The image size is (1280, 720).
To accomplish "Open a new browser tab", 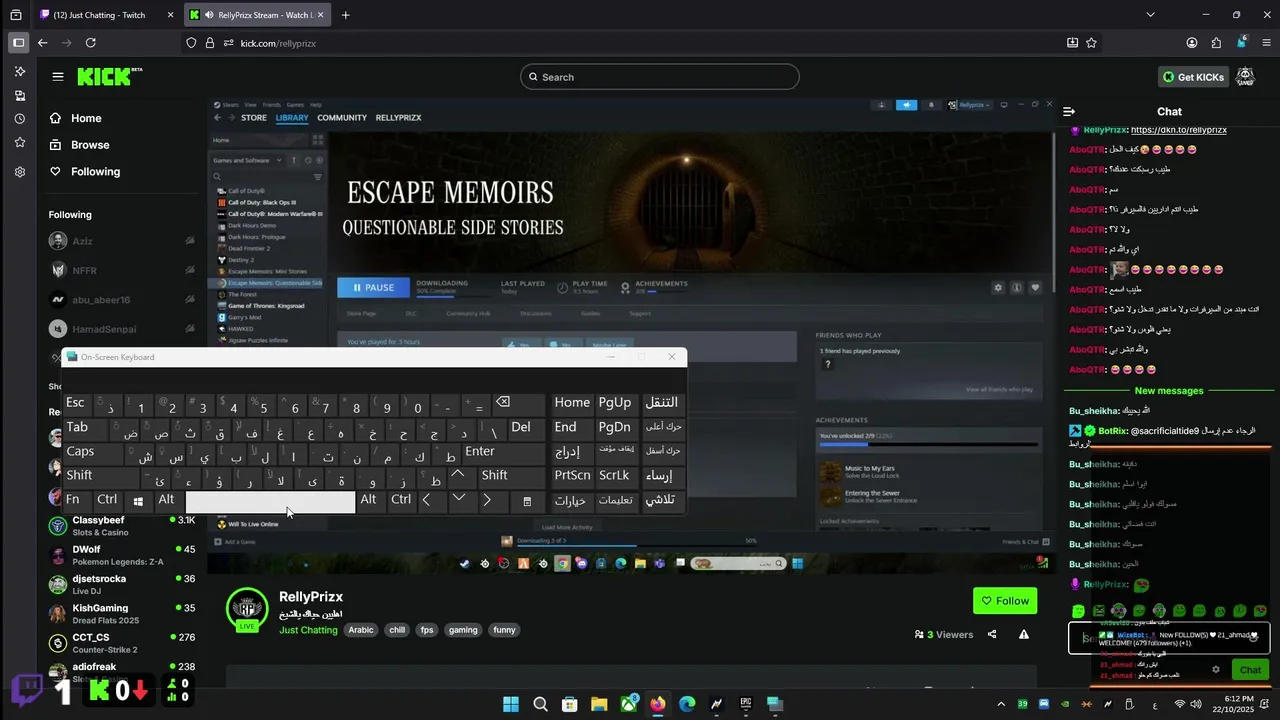I will [x=346, y=15].
